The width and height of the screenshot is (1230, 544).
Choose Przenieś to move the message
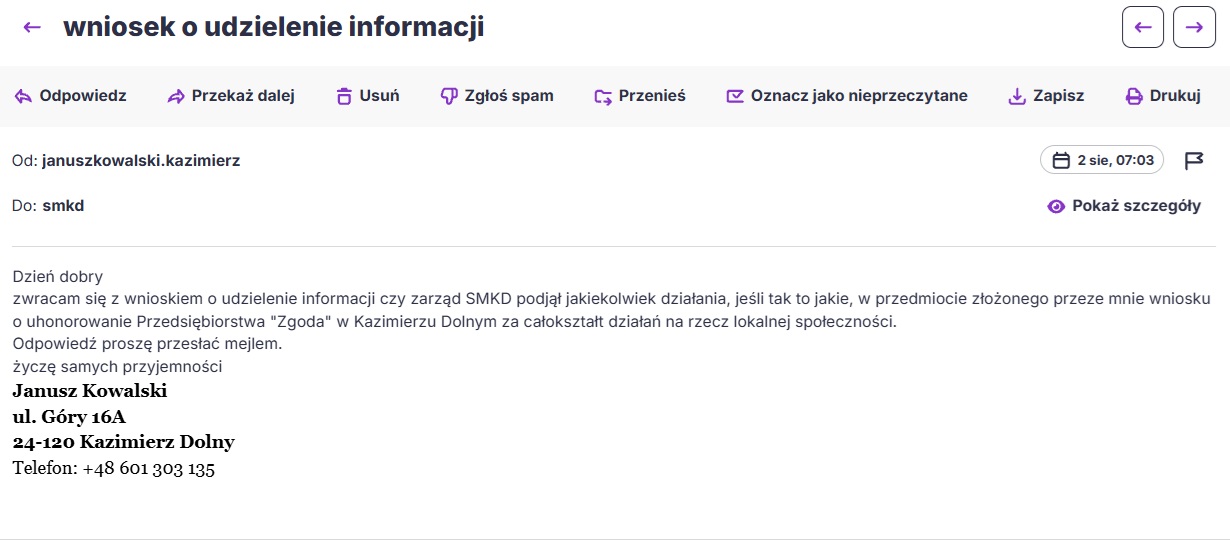tap(639, 96)
